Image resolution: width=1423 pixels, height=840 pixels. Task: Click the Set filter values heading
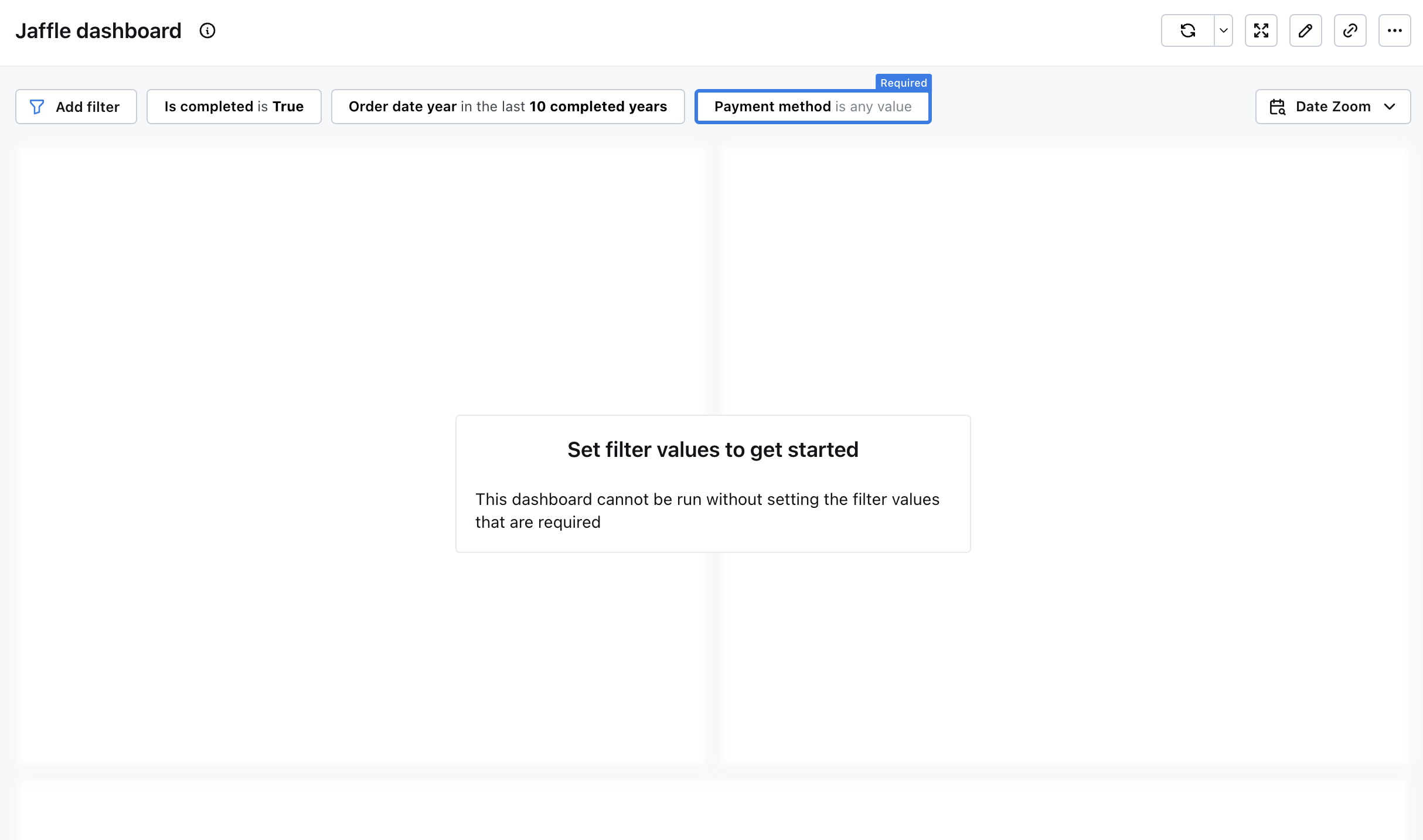pos(713,449)
